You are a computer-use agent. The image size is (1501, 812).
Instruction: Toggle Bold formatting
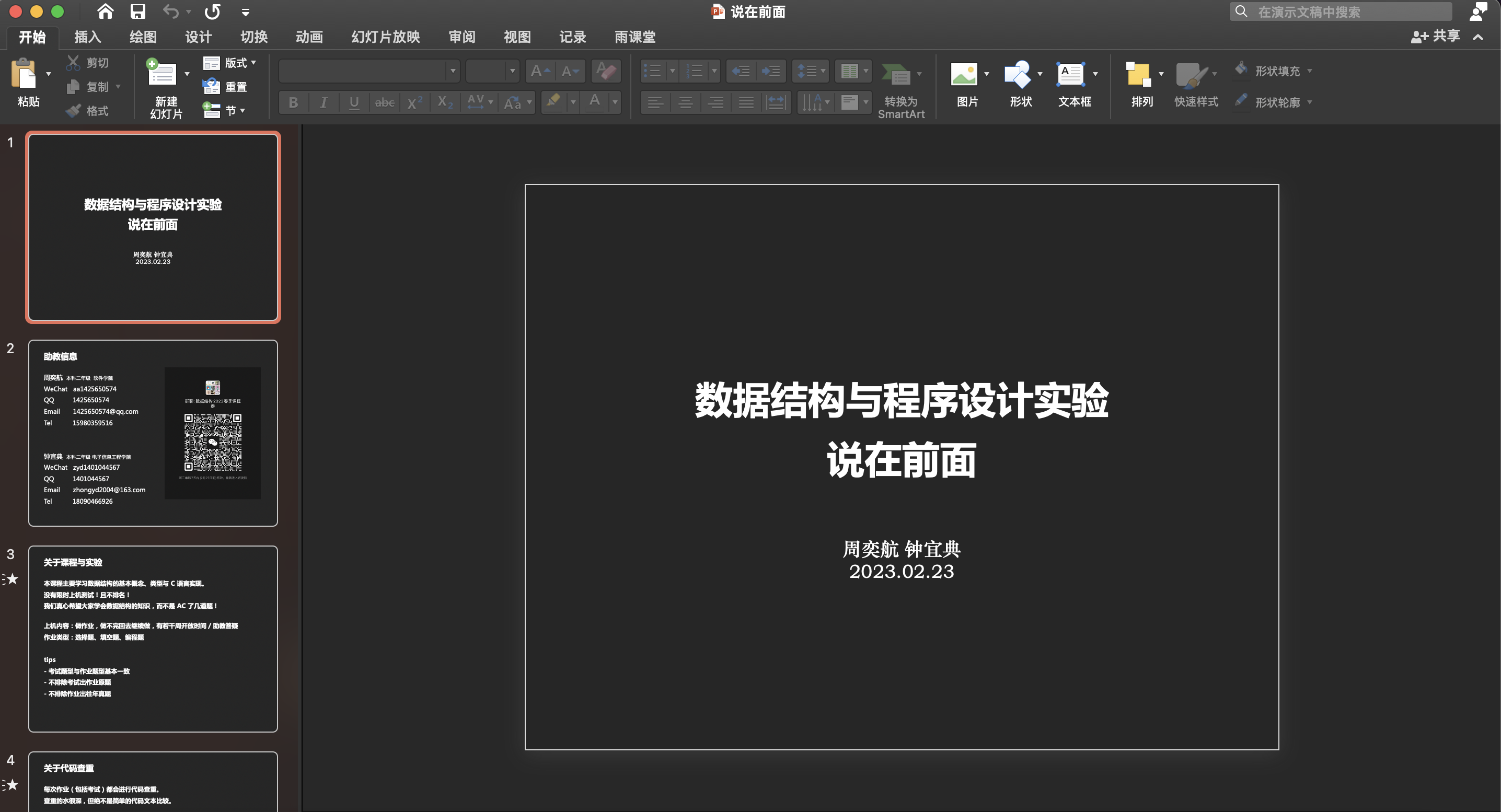pyautogui.click(x=294, y=103)
